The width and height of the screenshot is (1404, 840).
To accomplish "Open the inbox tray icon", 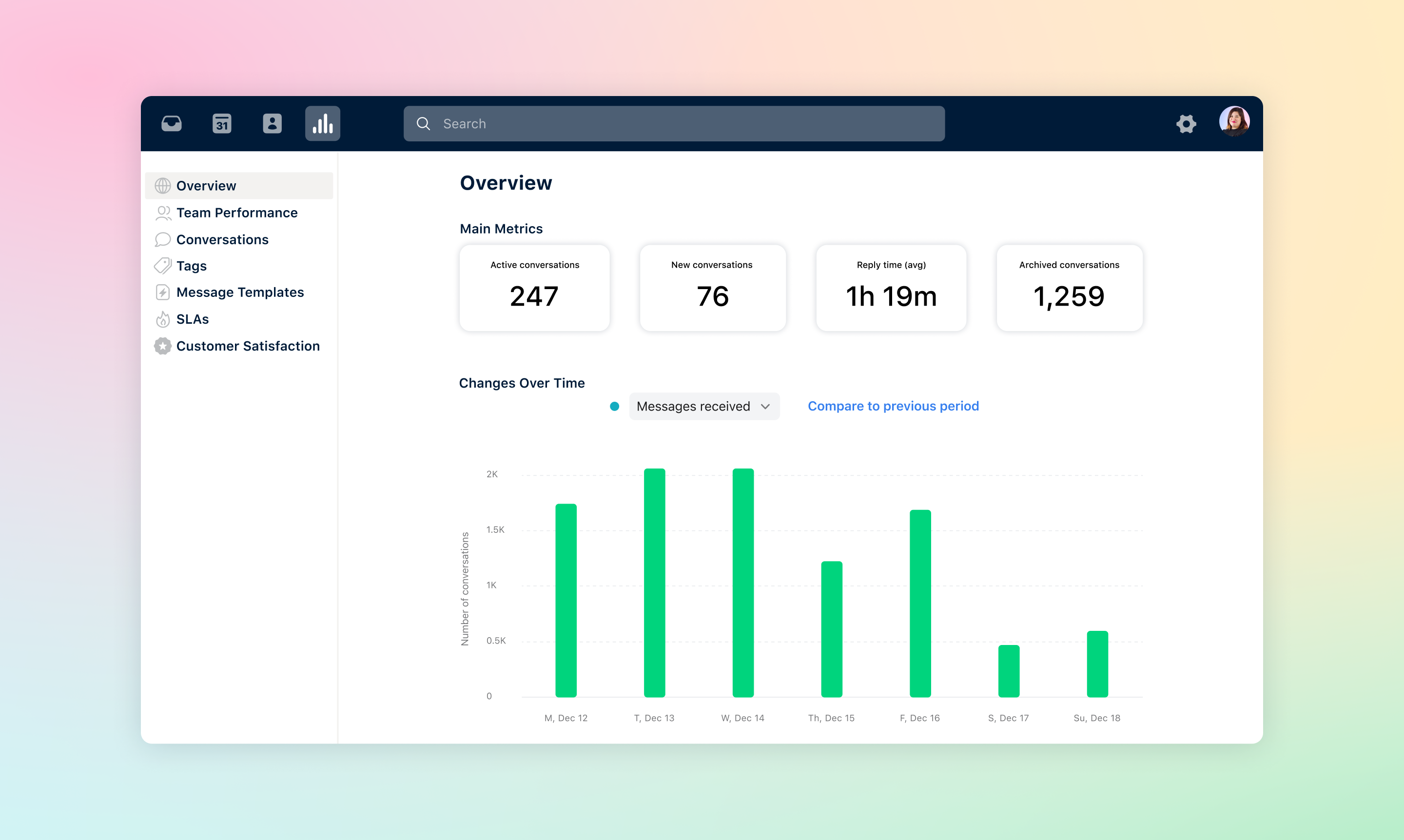I will pyautogui.click(x=172, y=123).
